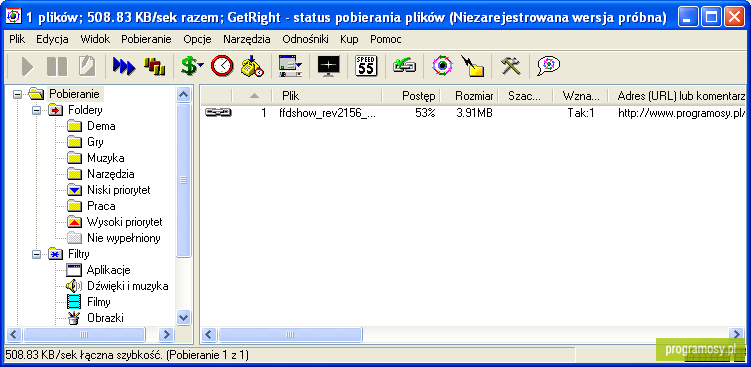
Task: Click the red-yellow stacked blocks icon
Action: tap(155, 66)
